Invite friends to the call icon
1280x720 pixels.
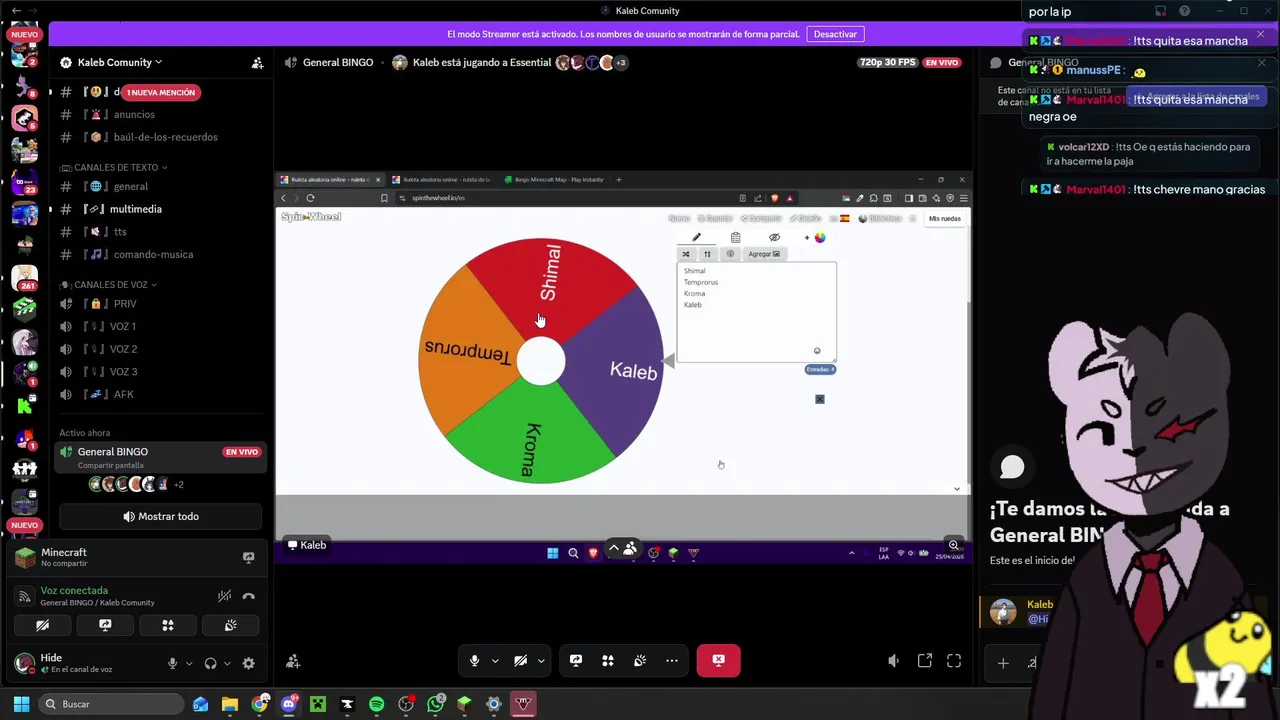(293, 661)
